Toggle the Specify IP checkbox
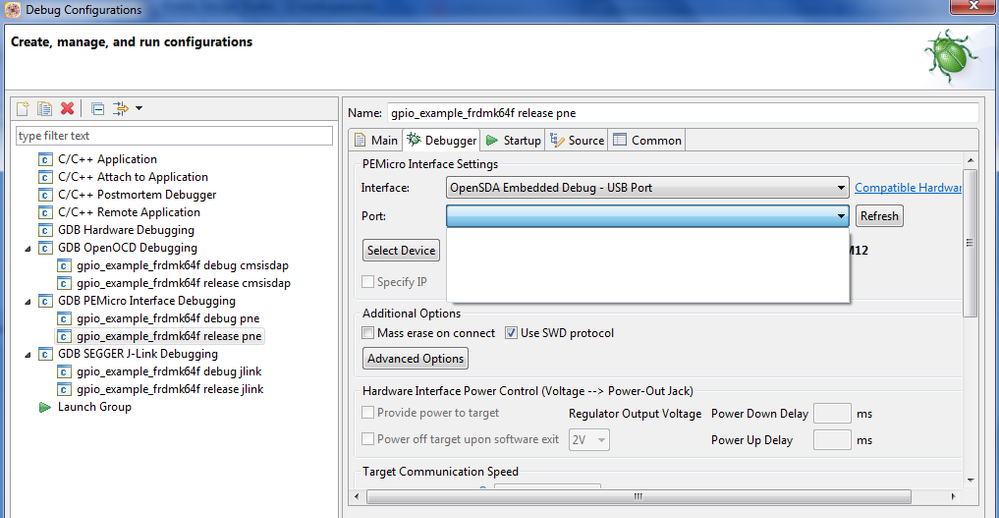 [368, 282]
